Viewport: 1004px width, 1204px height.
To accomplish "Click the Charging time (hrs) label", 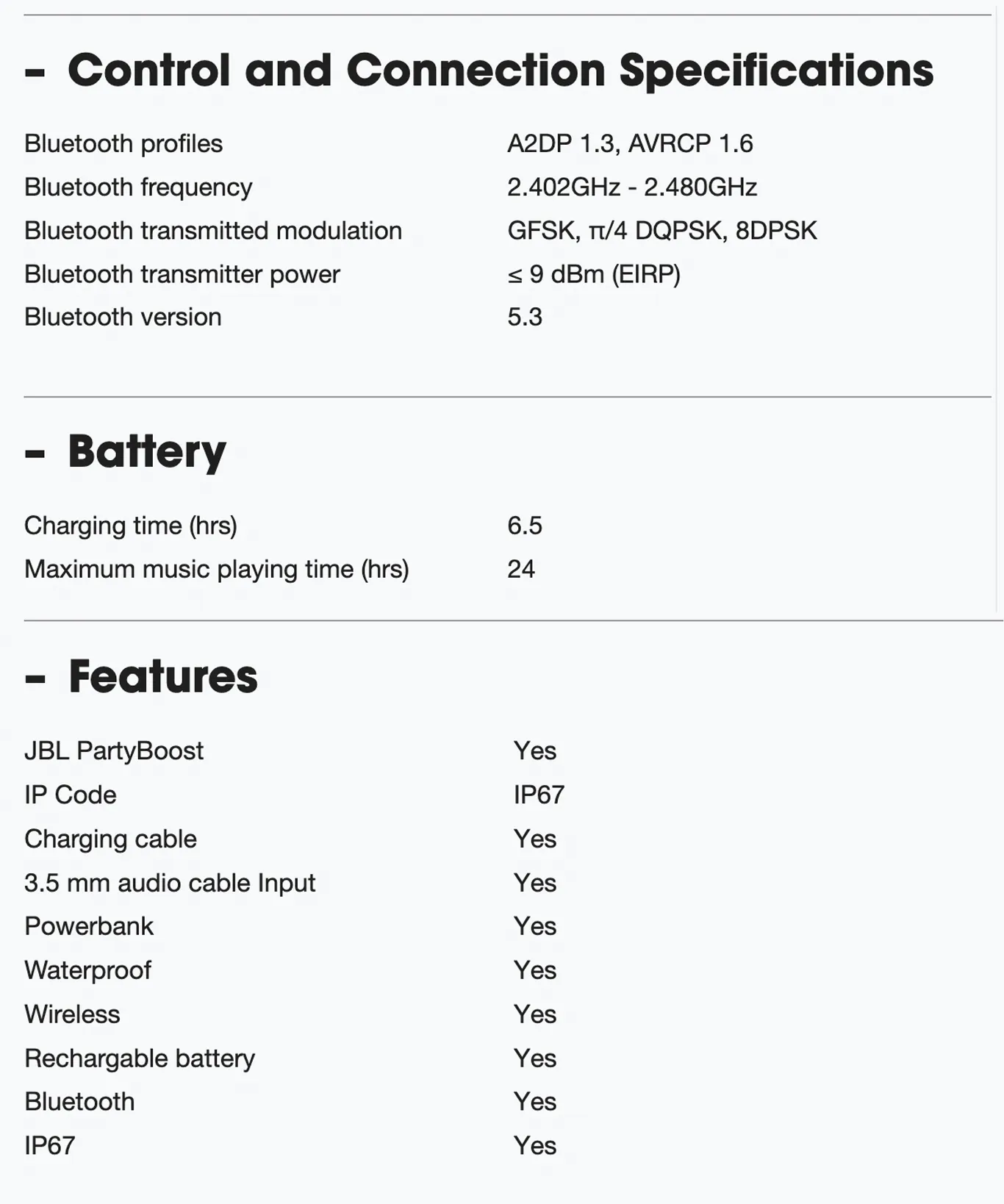I will pyautogui.click(x=131, y=526).
